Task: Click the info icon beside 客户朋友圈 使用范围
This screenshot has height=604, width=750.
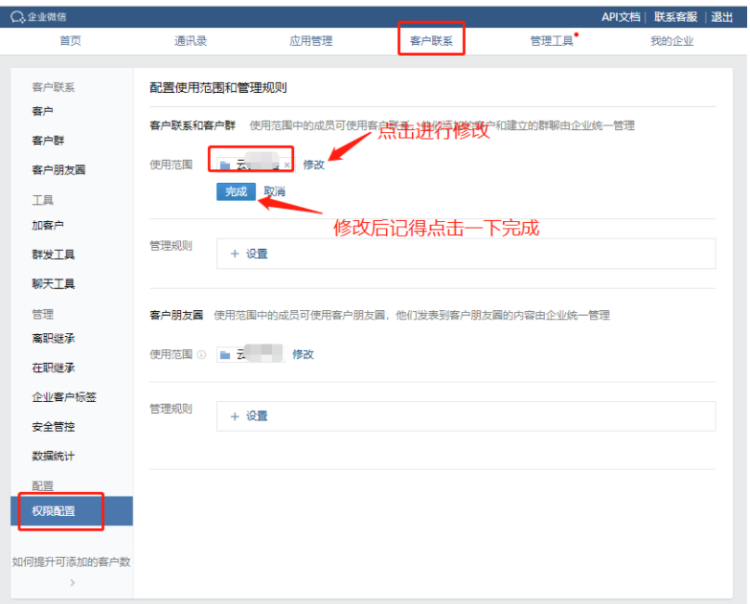Action: coord(202,355)
